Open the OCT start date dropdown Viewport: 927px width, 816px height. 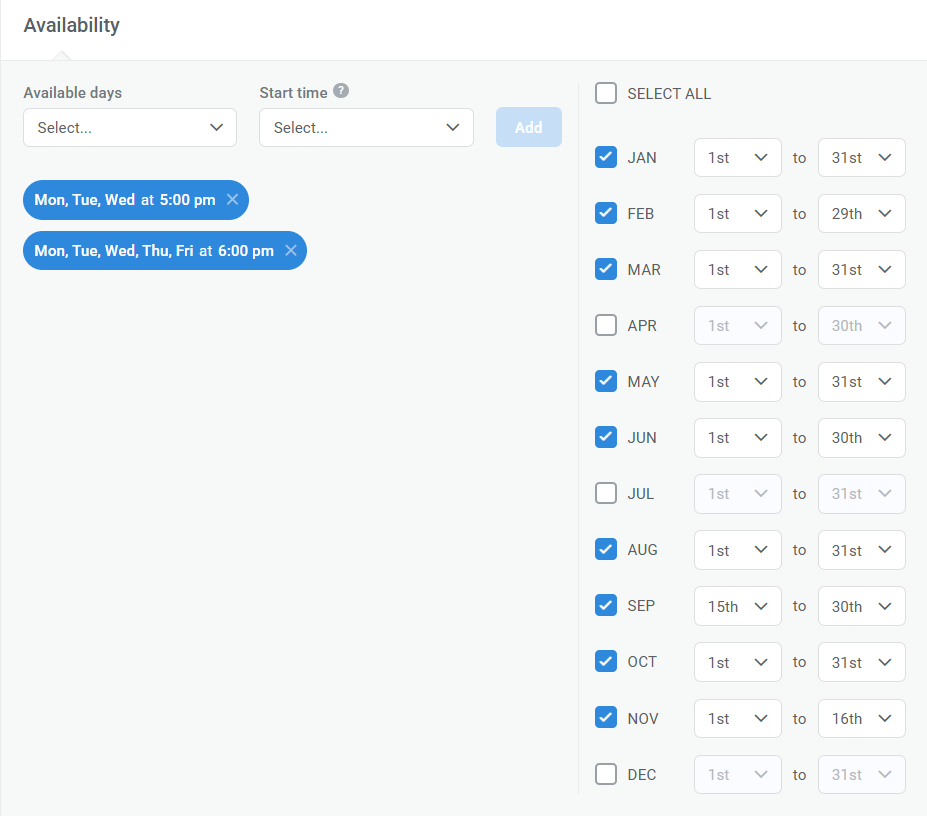(x=737, y=662)
